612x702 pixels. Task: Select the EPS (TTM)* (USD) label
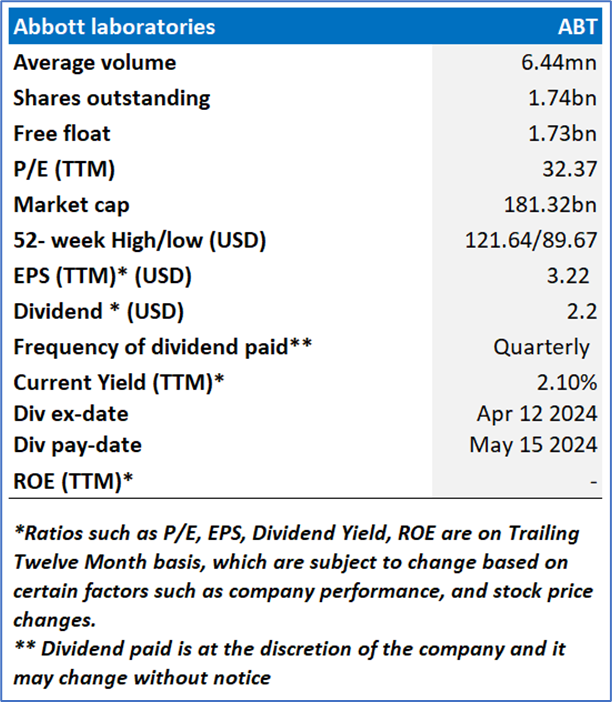point(102,276)
